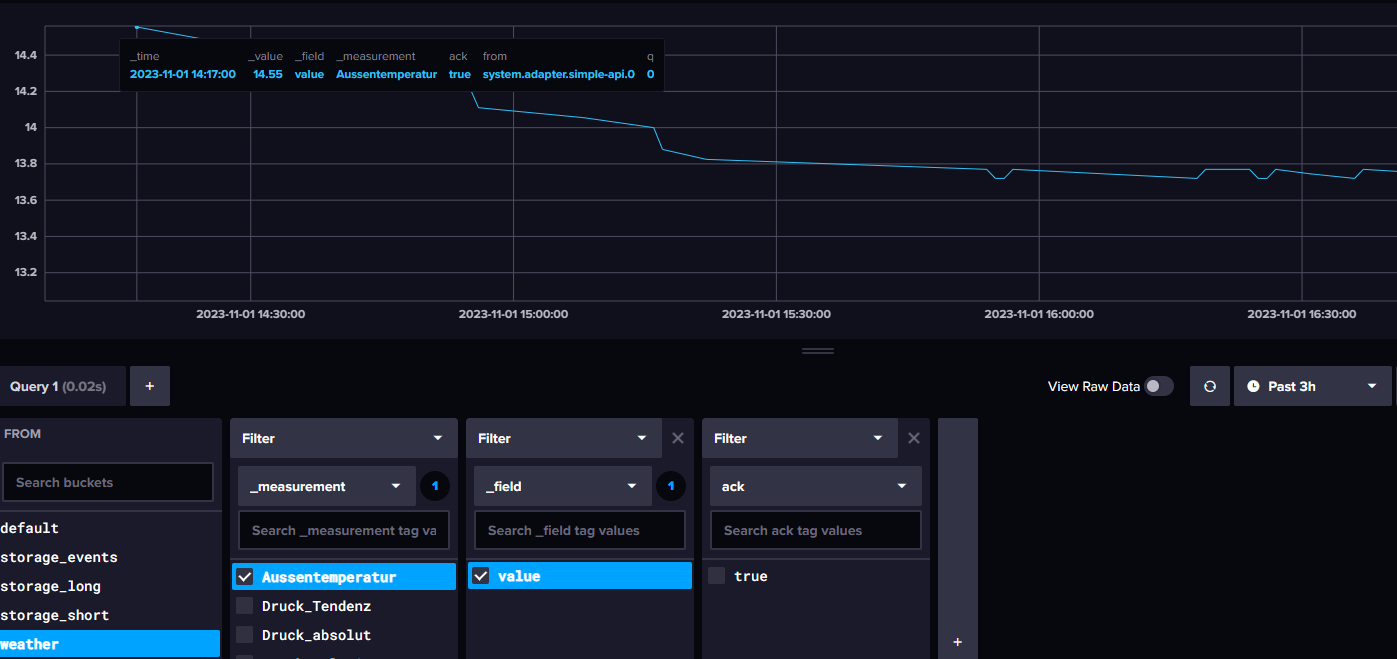Check the Druck_absolut measurement
The image size is (1397, 659).
point(245,635)
